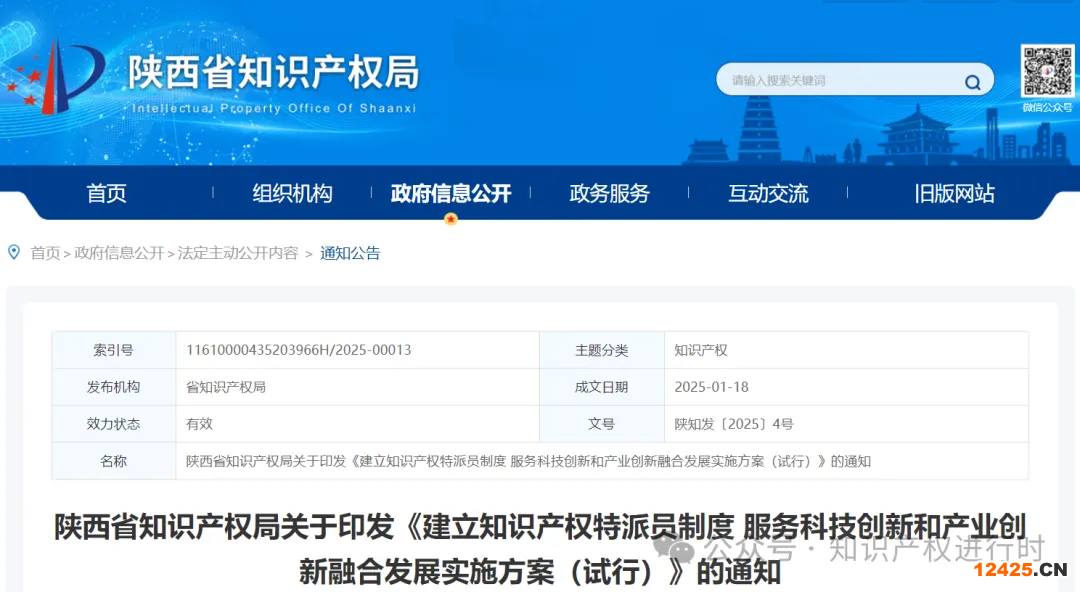Click the 首页 breadcrumb link
Viewport: 1080px width, 592px height.
(45, 254)
